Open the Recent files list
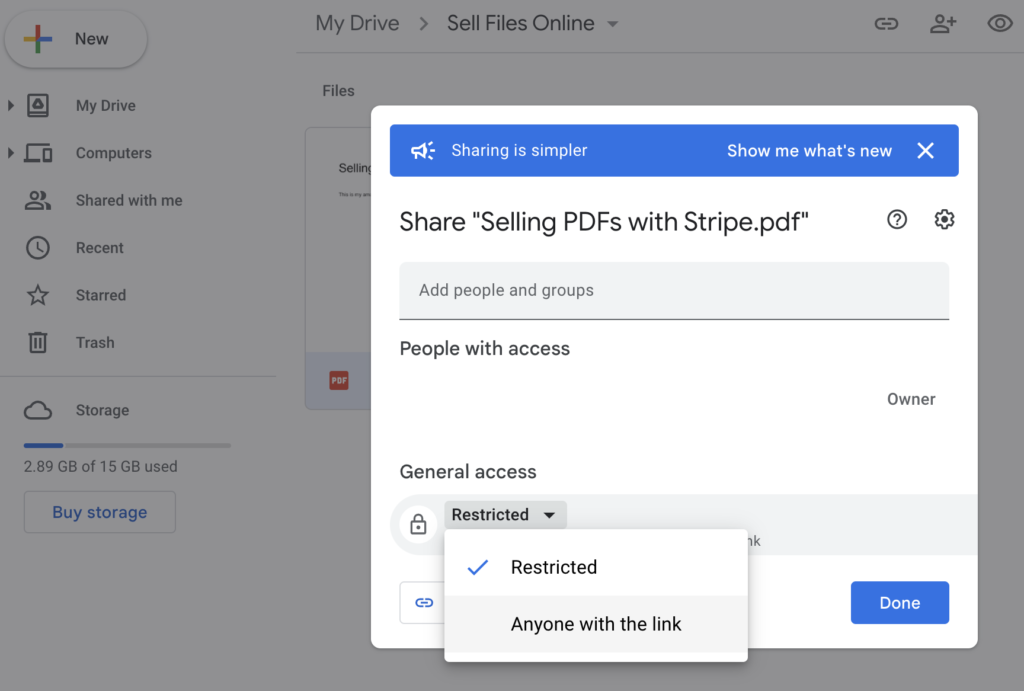 tap(99, 248)
